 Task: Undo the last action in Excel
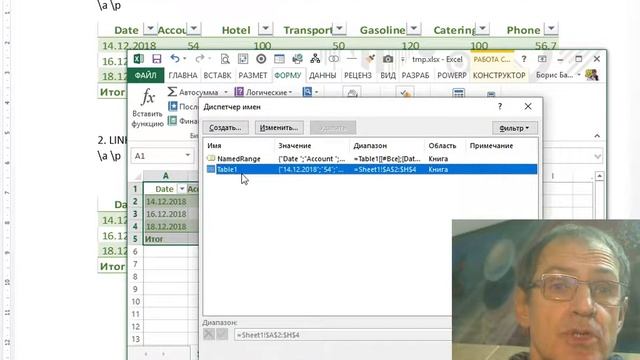coord(175,59)
